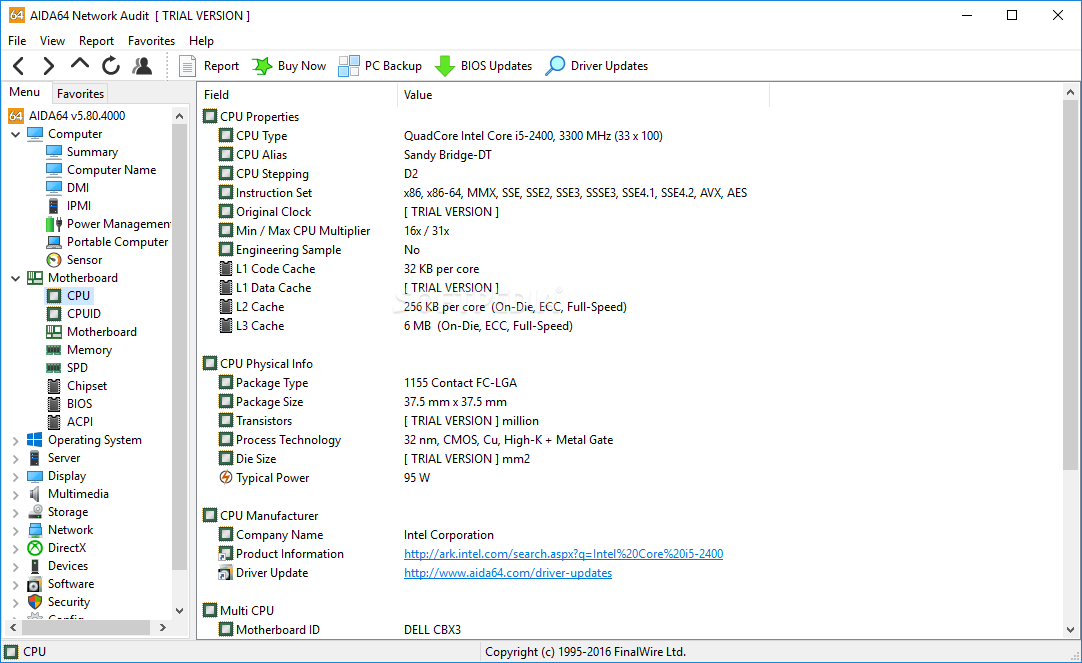Open the Memory page in the tree
This screenshot has width=1082, height=663.
click(89, 350)
